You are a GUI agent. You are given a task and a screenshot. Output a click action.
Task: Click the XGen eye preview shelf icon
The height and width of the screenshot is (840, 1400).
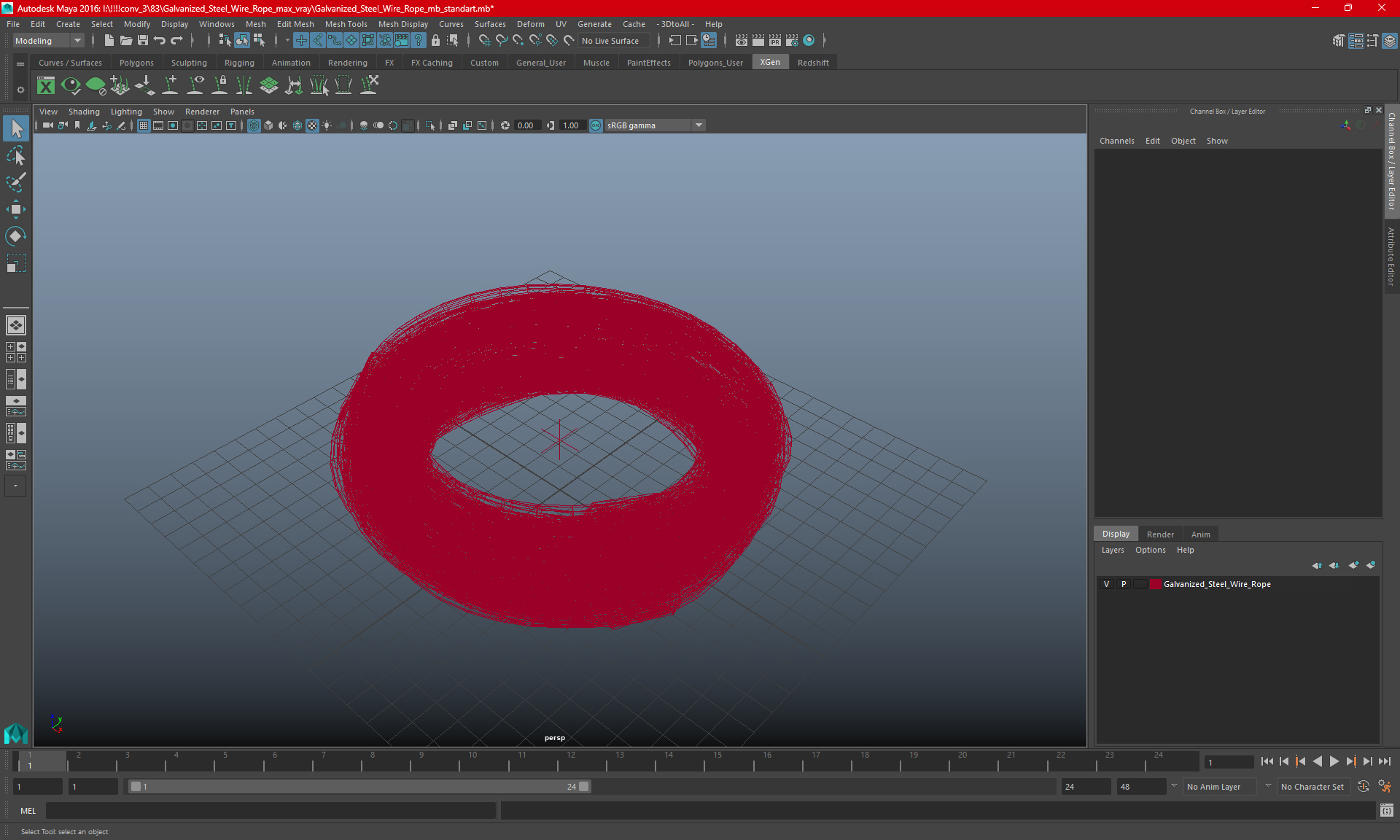(71, 86)
